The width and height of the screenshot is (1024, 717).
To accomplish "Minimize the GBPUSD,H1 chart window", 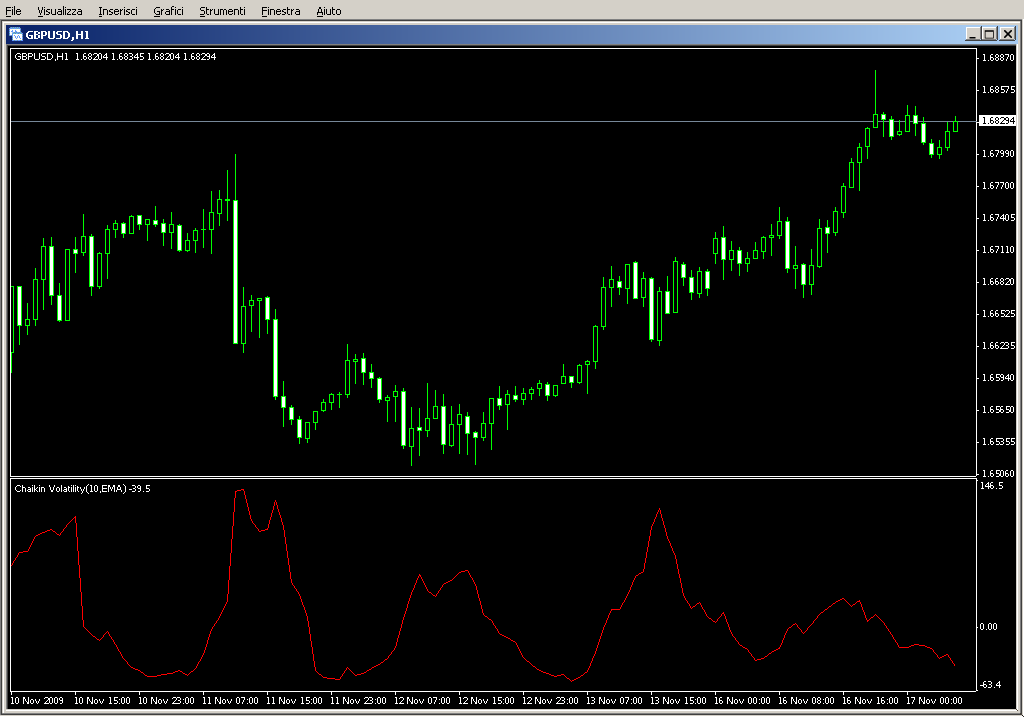I will [x=972, y=34].
